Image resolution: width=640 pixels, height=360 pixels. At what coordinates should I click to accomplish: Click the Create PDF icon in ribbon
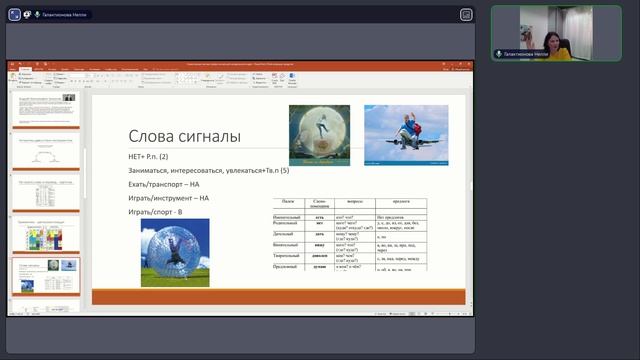coord(275,78)
